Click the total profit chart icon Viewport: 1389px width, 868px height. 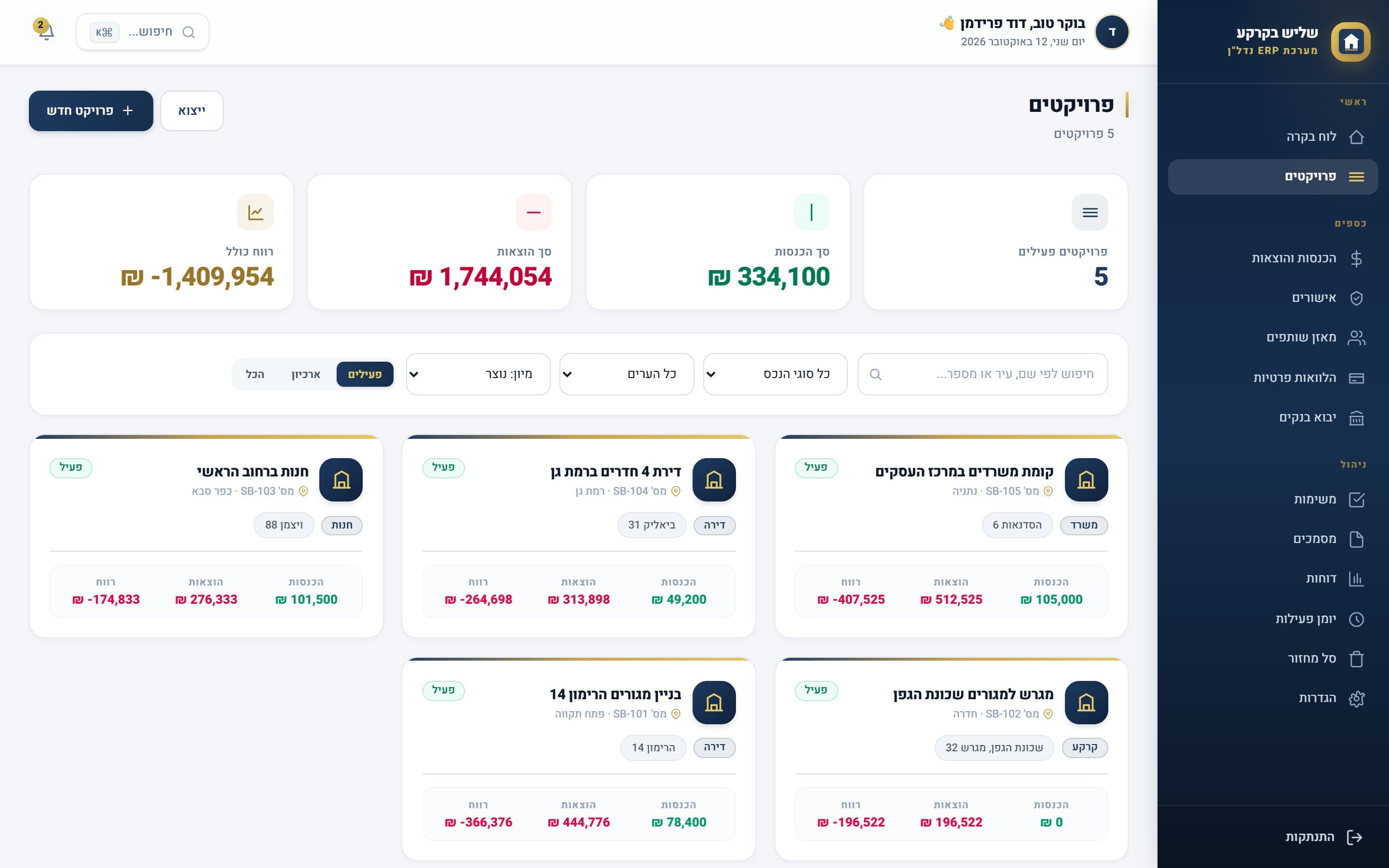point(256,212)
